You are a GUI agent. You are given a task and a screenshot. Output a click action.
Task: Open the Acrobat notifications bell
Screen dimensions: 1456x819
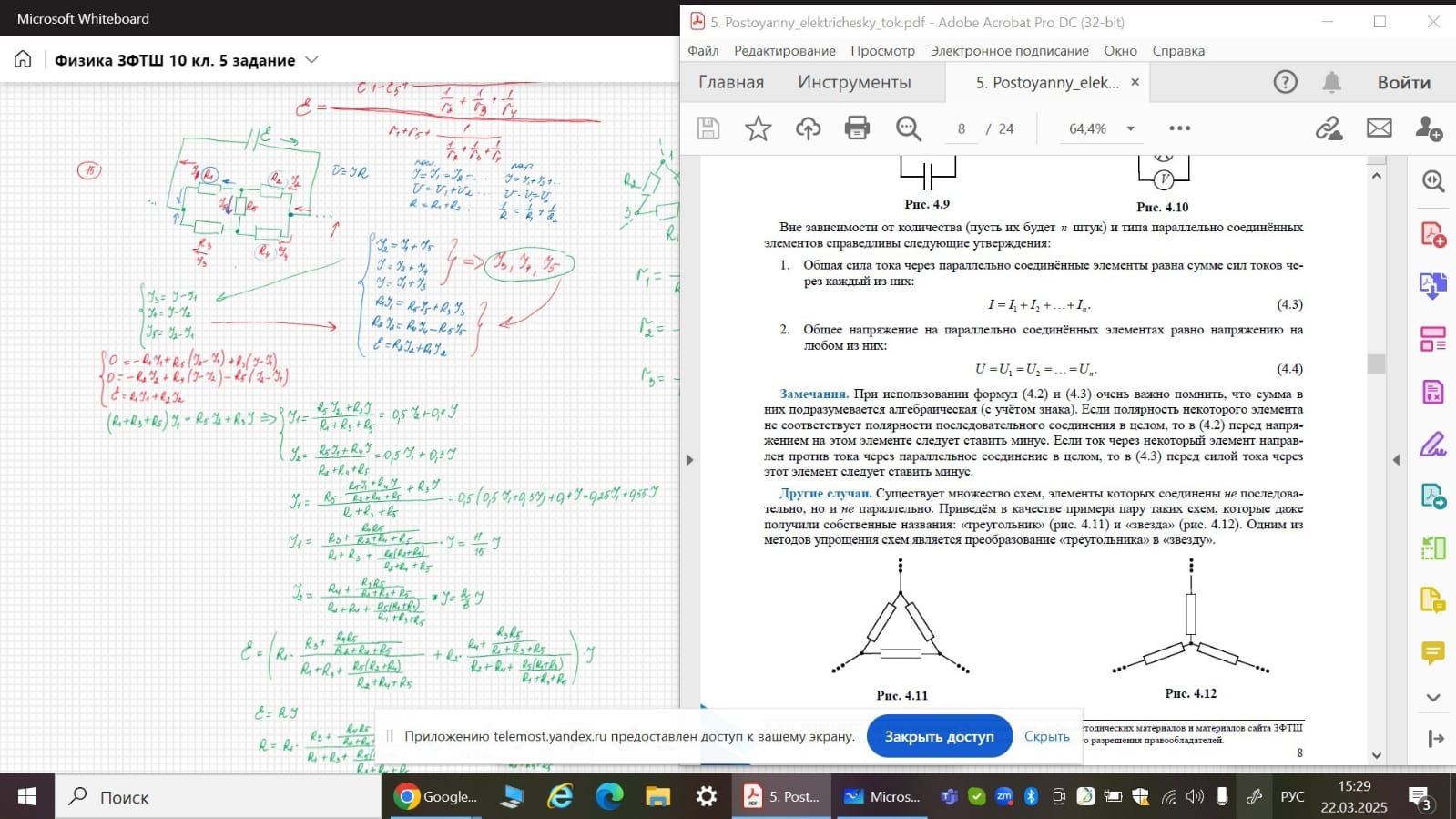click(x=1331, y=82)
